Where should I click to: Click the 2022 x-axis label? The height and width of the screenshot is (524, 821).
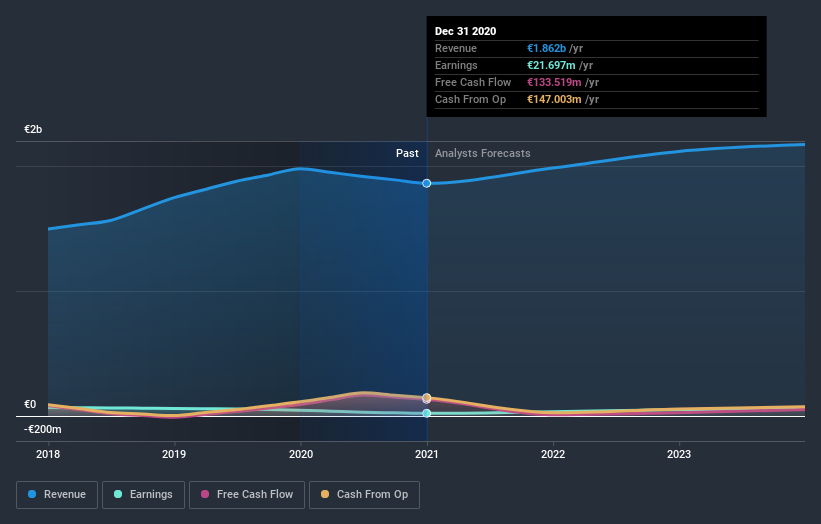tap(553, 454)
